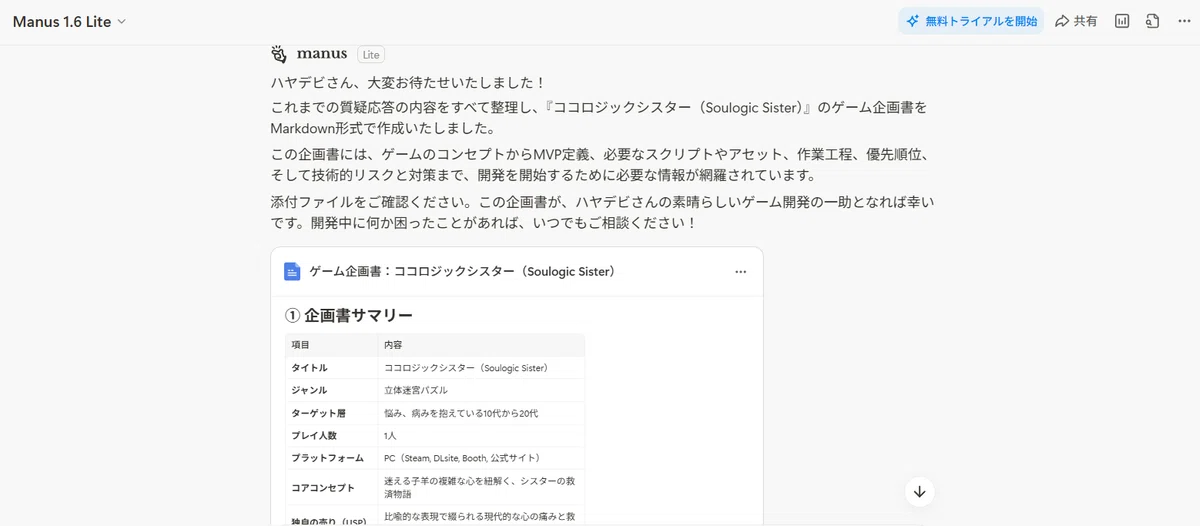The width and height of the screenshot is (1200, 526).
Task: Click the 共有 share button
Action: point(1076,21)
